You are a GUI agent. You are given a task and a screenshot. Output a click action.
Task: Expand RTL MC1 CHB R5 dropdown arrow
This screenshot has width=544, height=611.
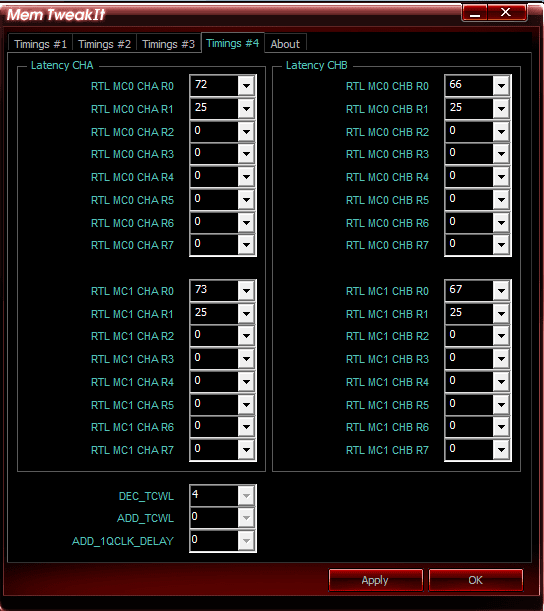(501, 405)
